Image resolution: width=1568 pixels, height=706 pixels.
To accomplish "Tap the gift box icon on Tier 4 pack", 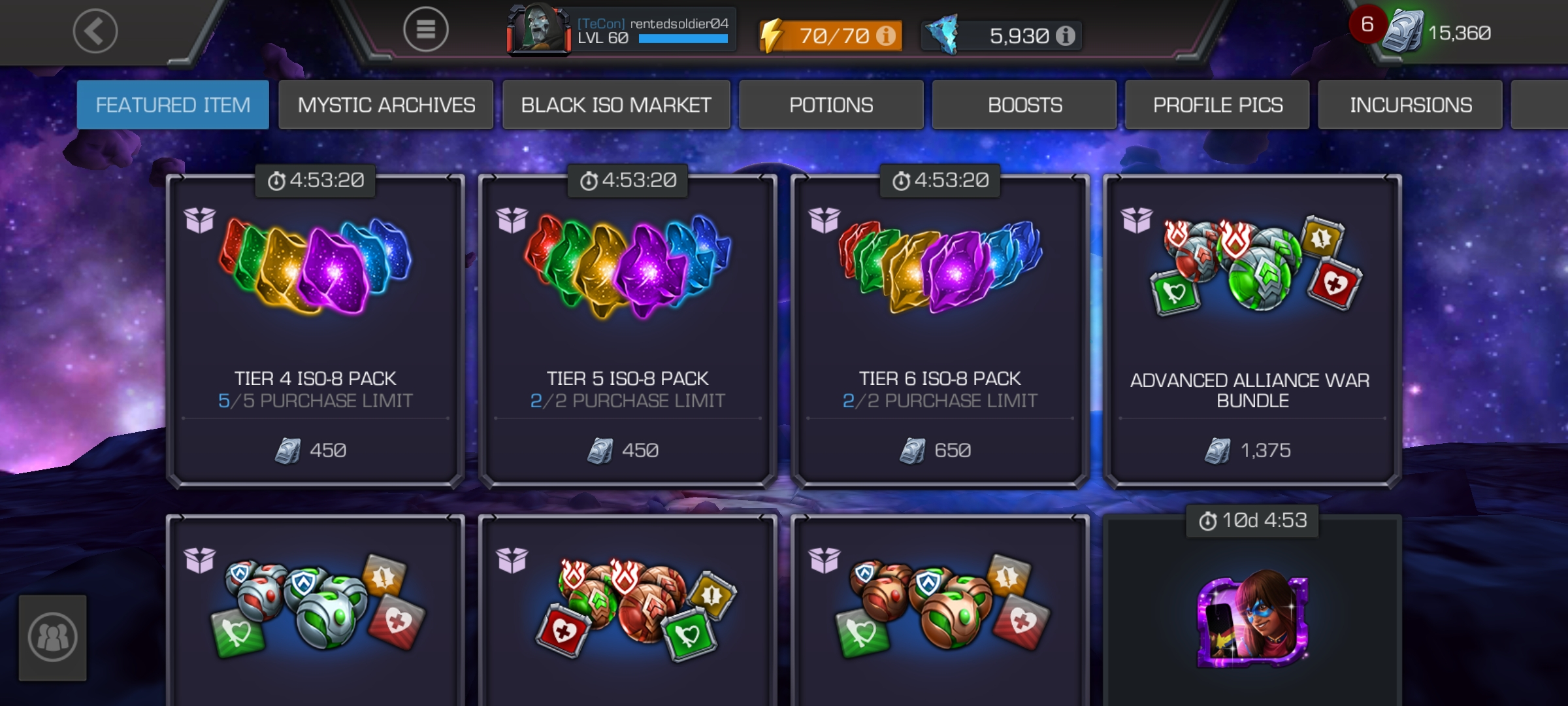I will pos(199,220).
